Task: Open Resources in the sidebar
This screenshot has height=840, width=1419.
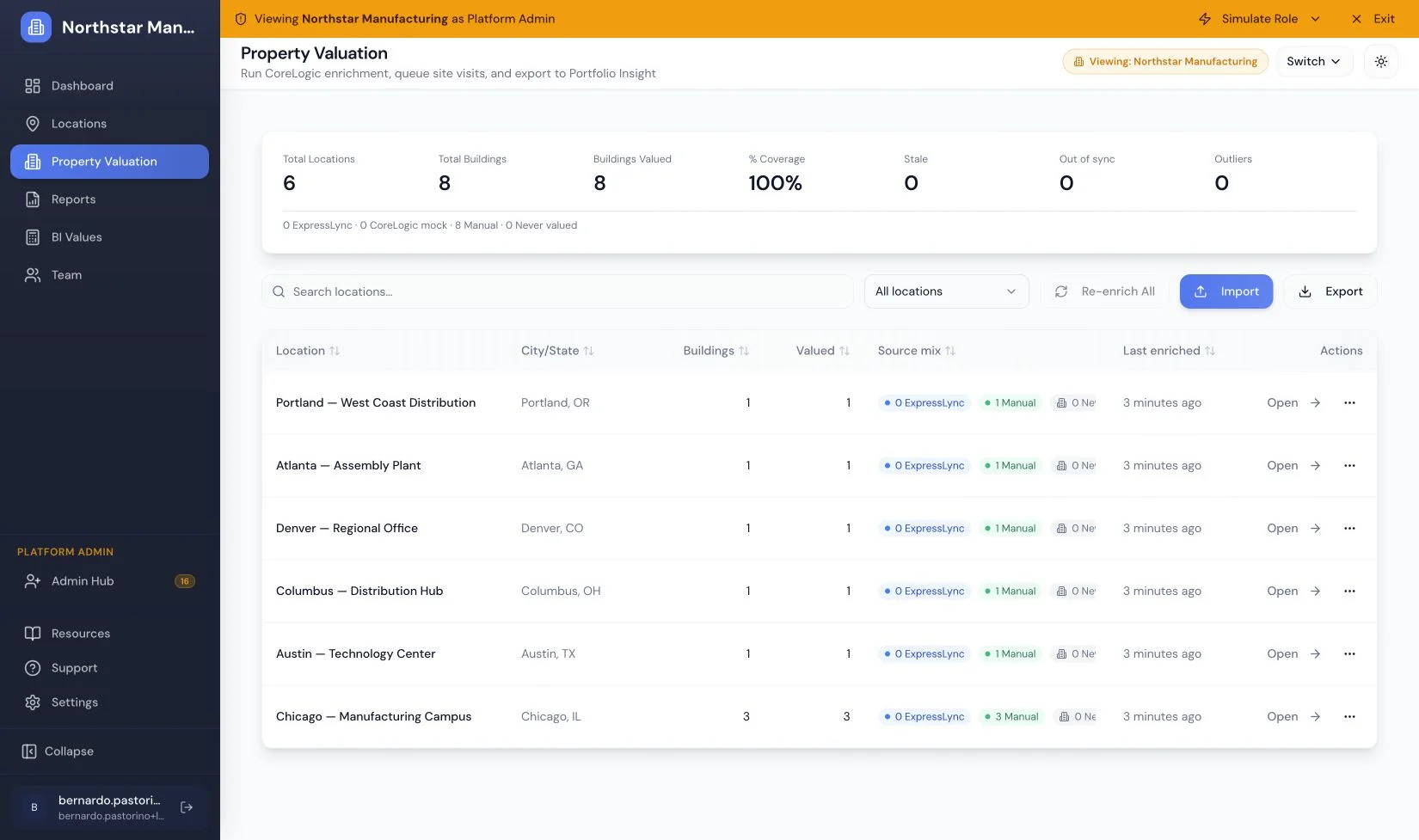Action: [x=109, y=634]
